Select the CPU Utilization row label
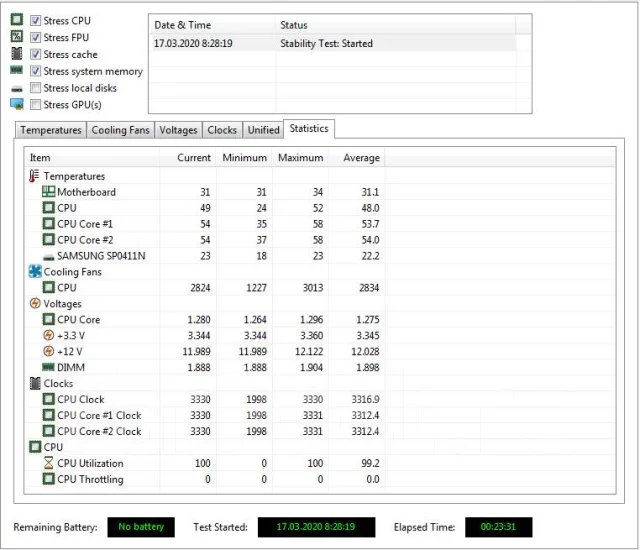The width and height of the screenshot is (640, 550). tap(90, 464)
